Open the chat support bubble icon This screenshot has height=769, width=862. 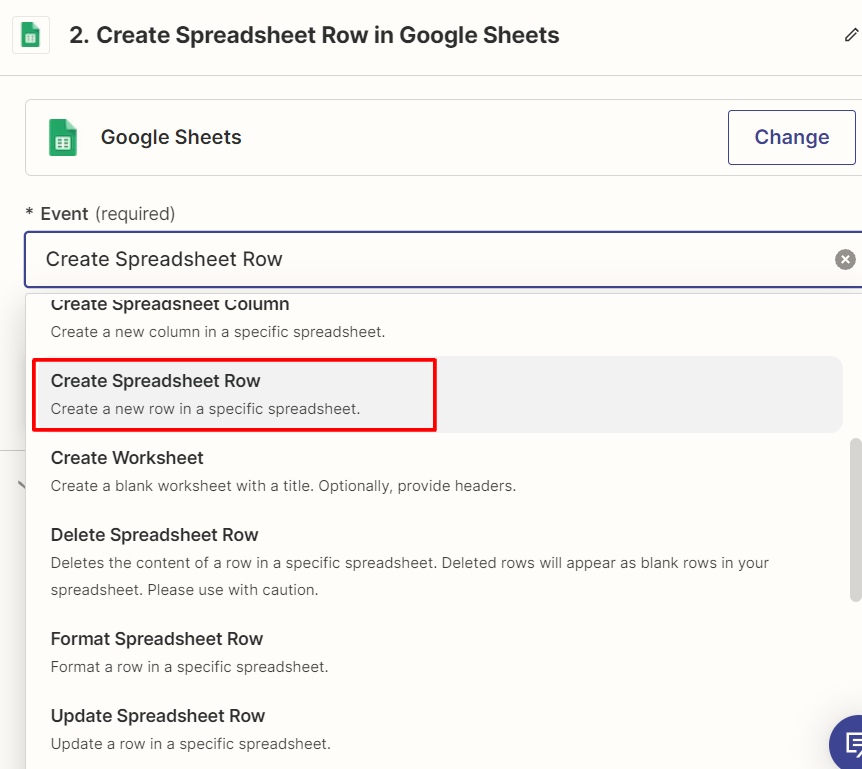pos(849,743)
